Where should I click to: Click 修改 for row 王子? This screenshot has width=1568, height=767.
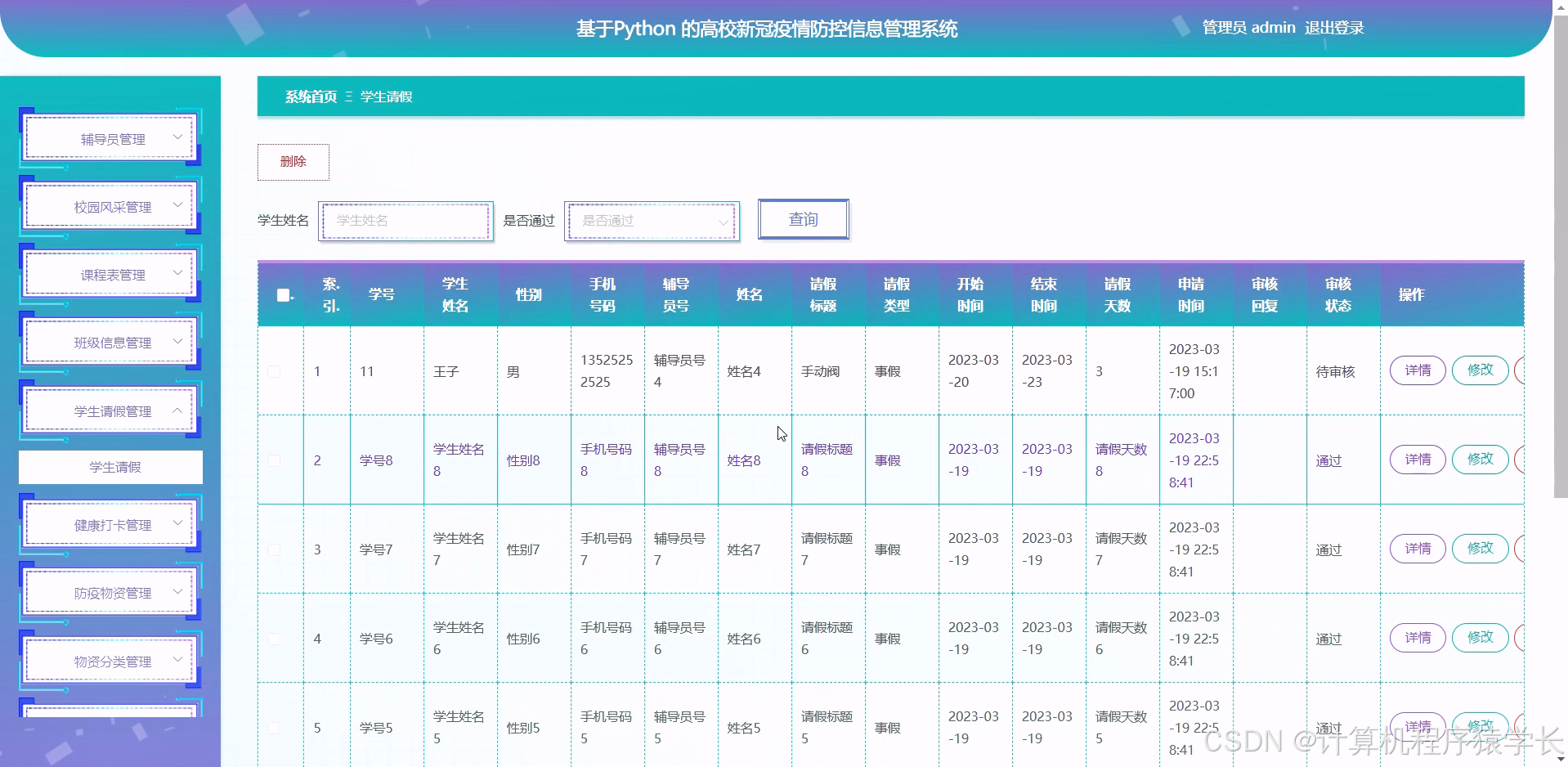click(1480, 370)
